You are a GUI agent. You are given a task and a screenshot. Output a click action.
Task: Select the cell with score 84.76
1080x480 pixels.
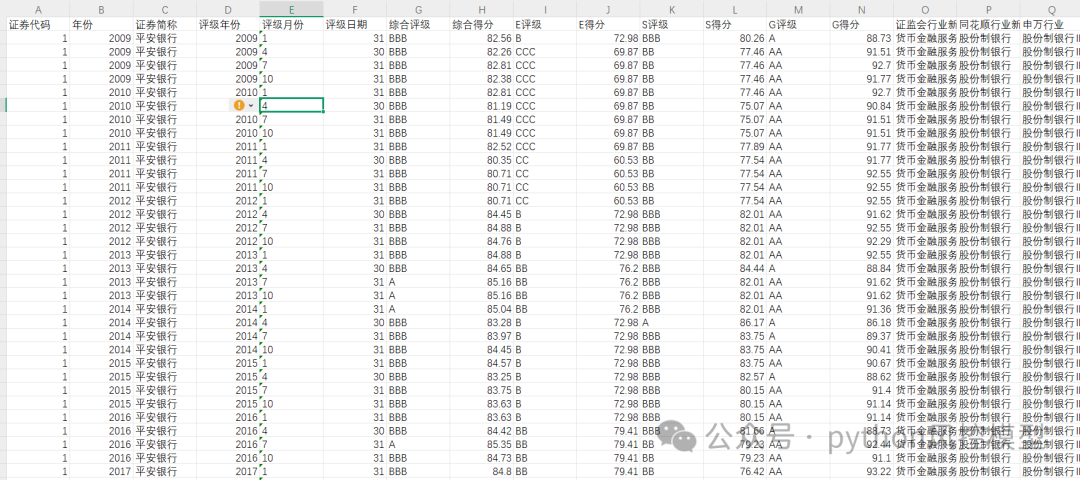481,241
